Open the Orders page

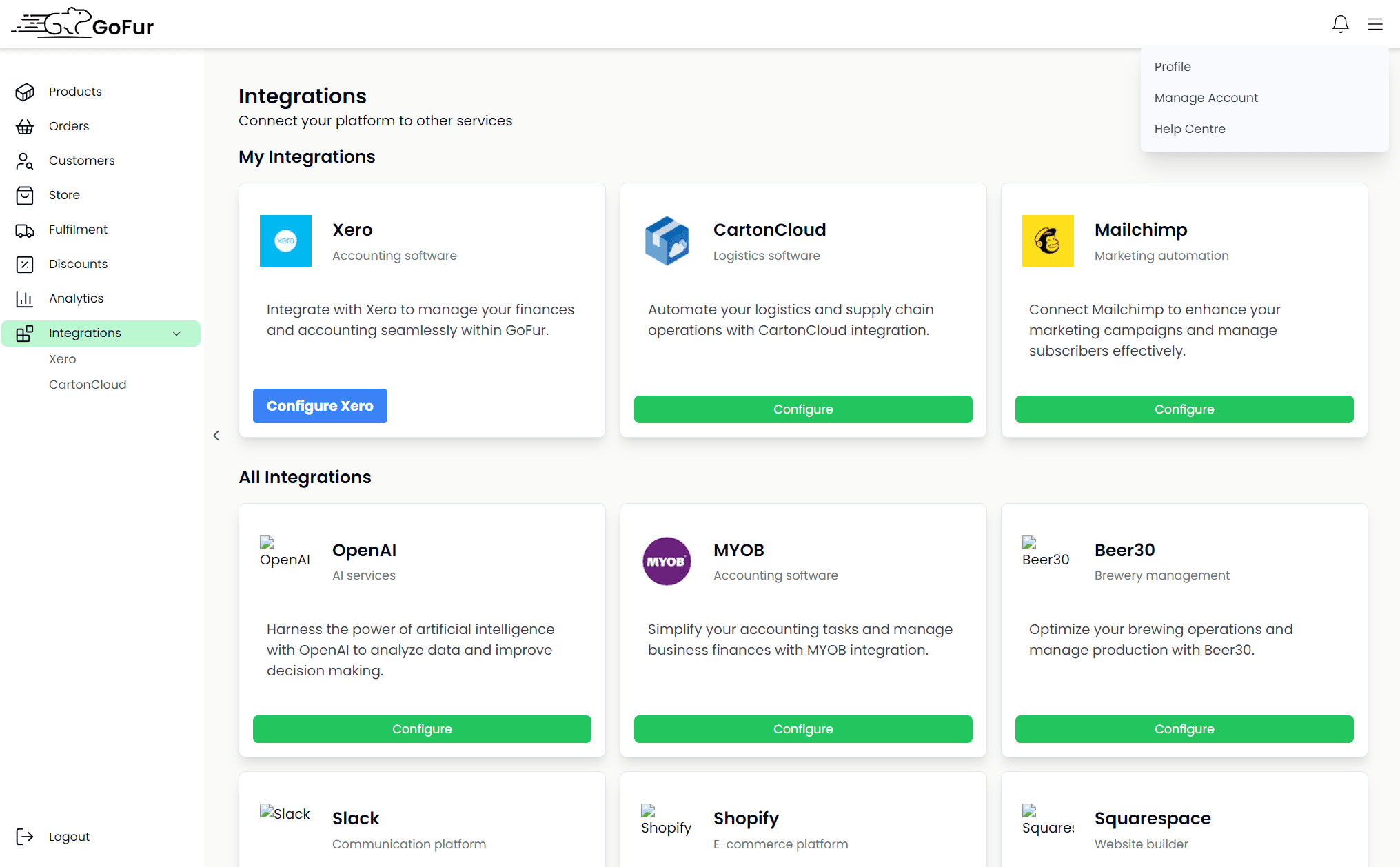coord(69,126)
